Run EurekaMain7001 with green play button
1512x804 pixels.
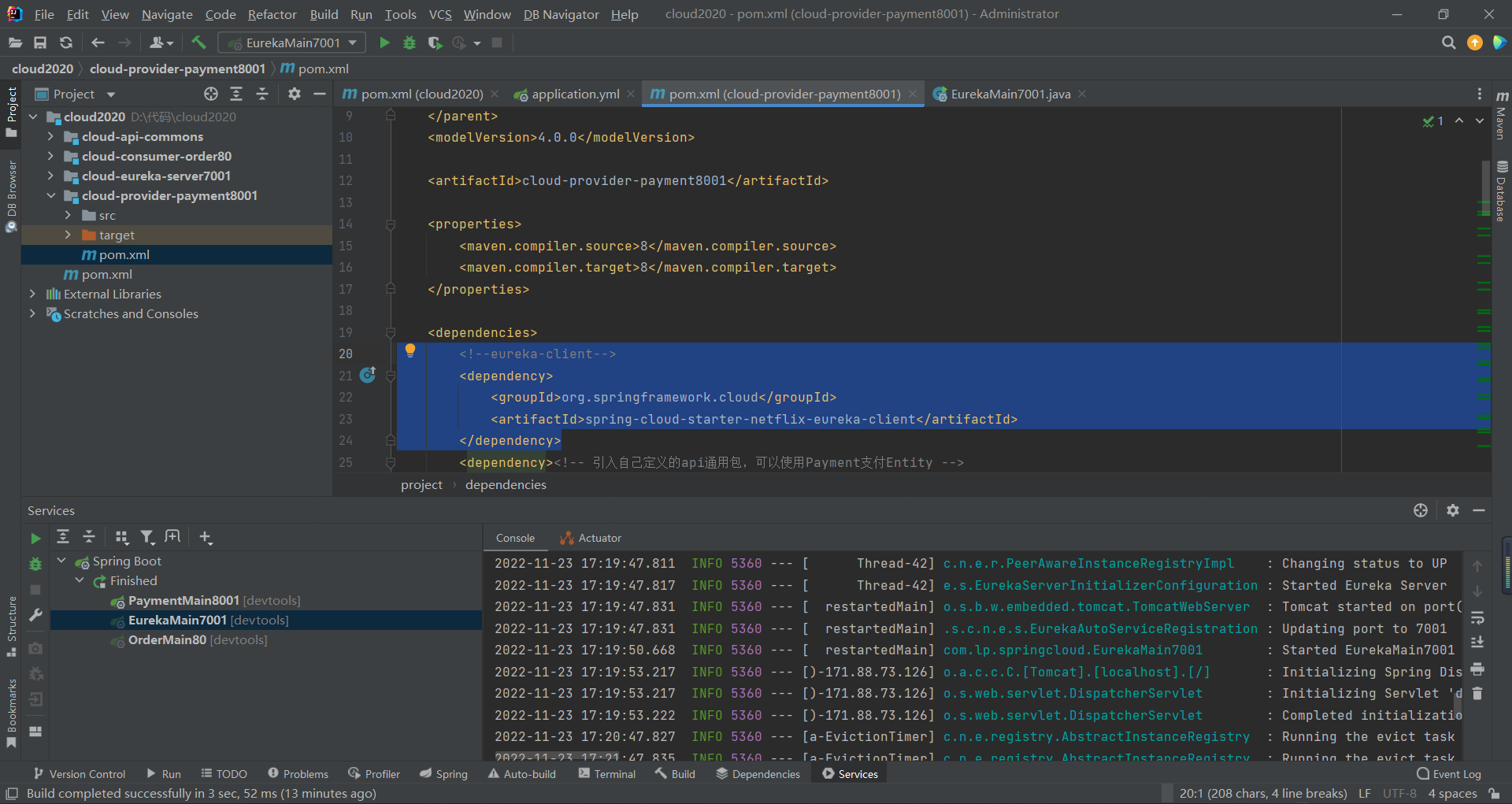click(384, 43)
